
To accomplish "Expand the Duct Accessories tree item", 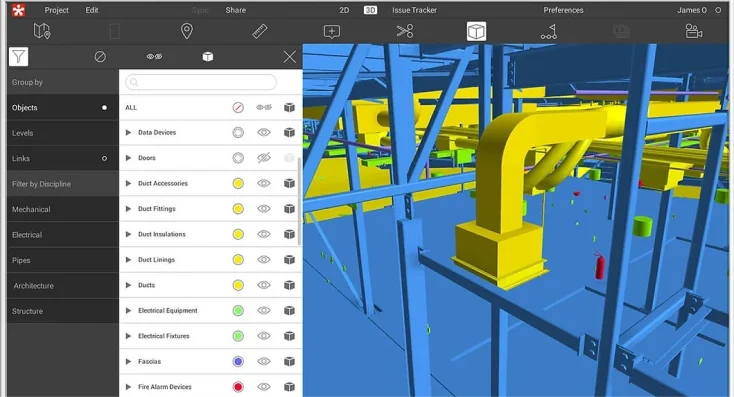I will pos(128,184).
